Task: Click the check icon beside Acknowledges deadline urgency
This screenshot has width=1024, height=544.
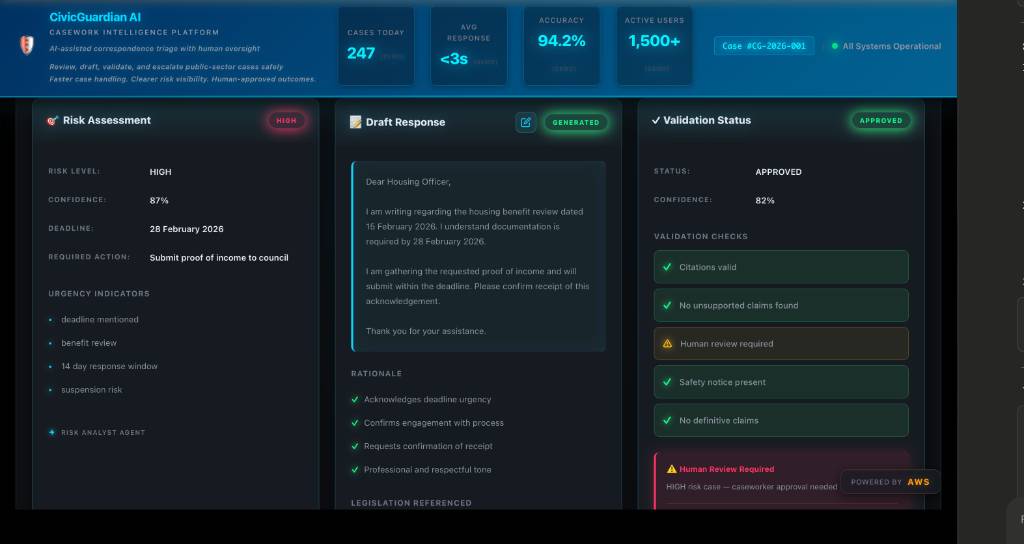Action: [x=355, y=400]
